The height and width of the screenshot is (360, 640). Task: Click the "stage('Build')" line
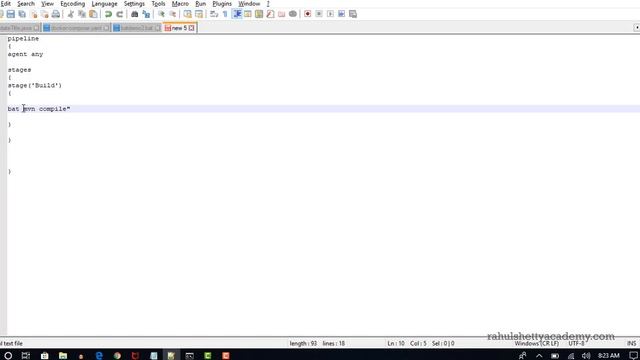35,85
